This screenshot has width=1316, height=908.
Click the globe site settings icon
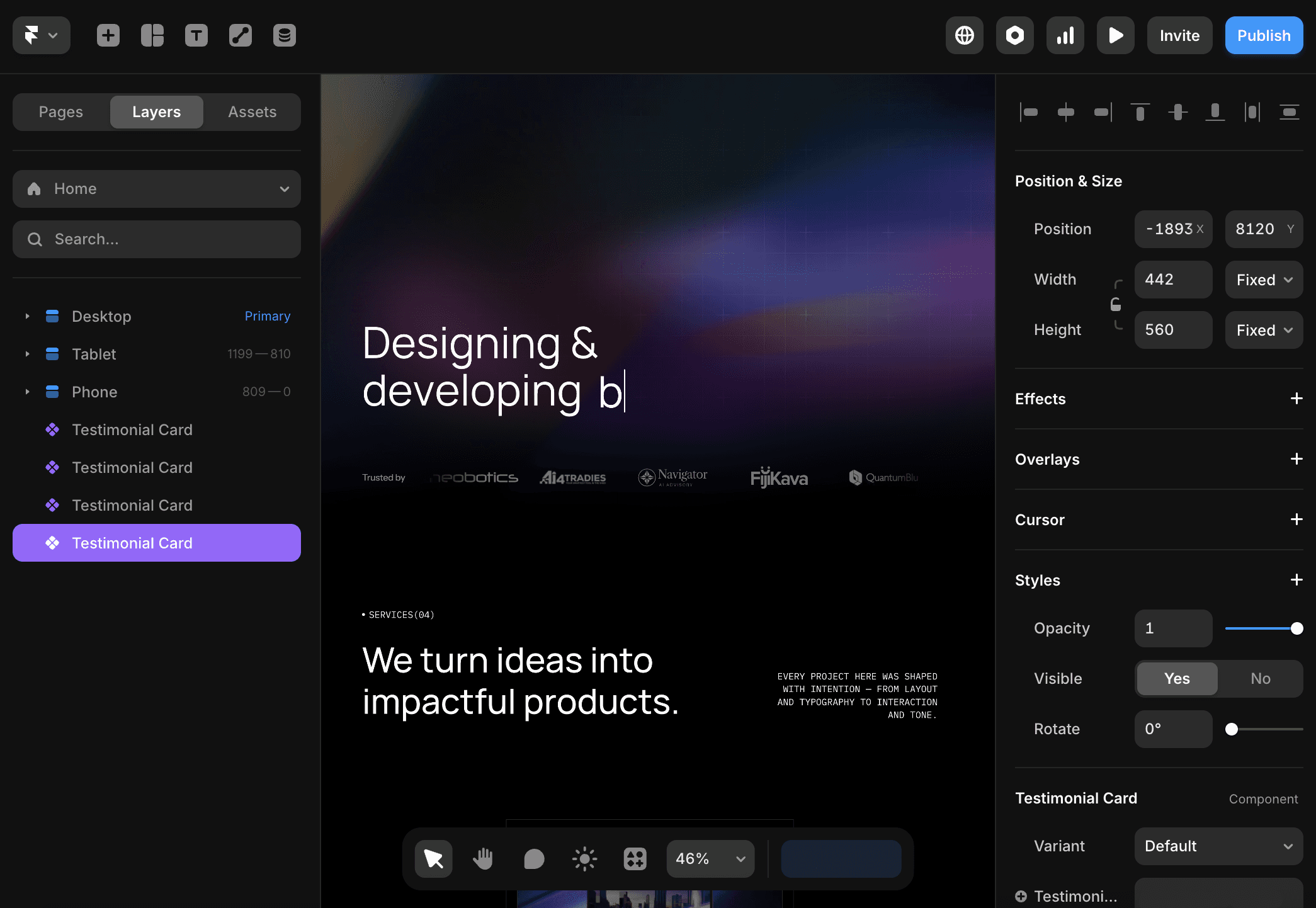965,35
